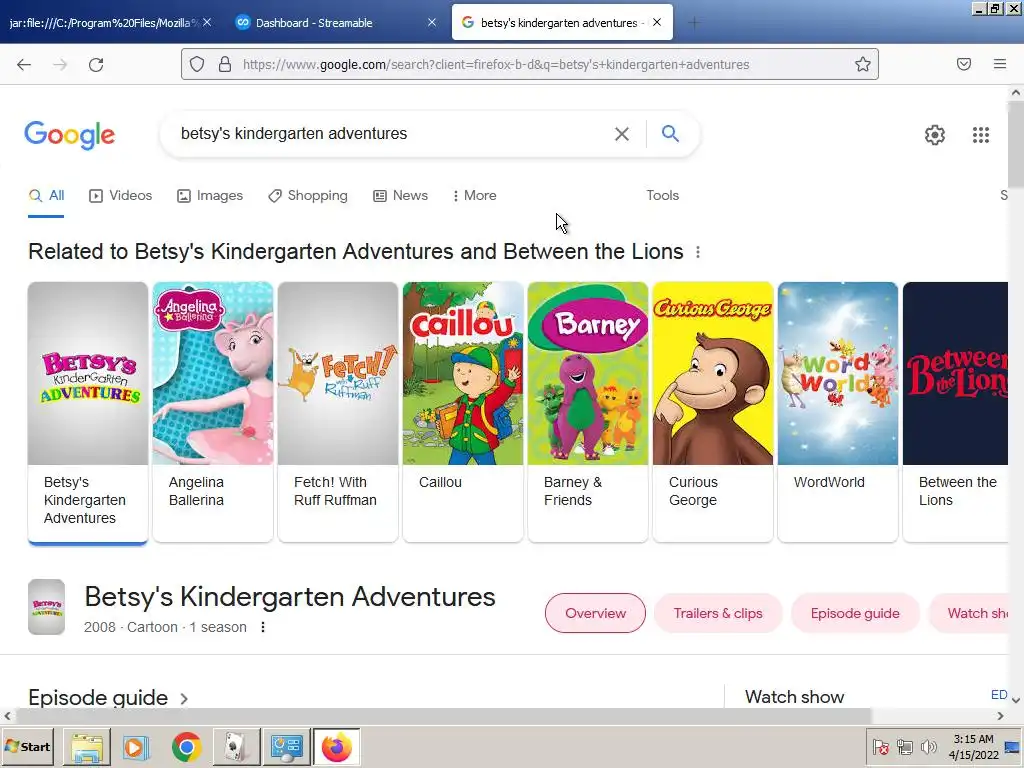Image resolution: width=1024 pixels, height=768 pixels.
Task: Open the Between the Lions card
Action: [956, 412]
